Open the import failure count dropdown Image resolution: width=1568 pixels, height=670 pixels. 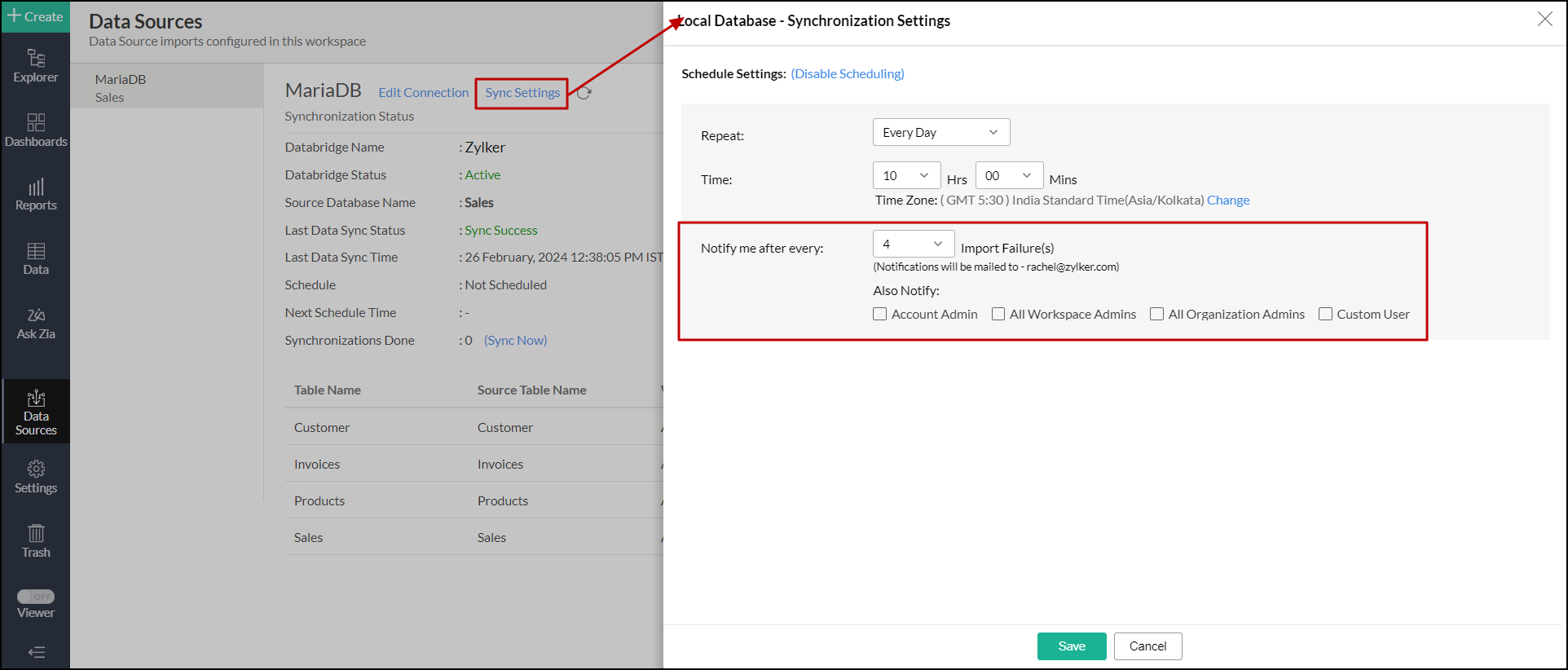click(x=913, y=244)
